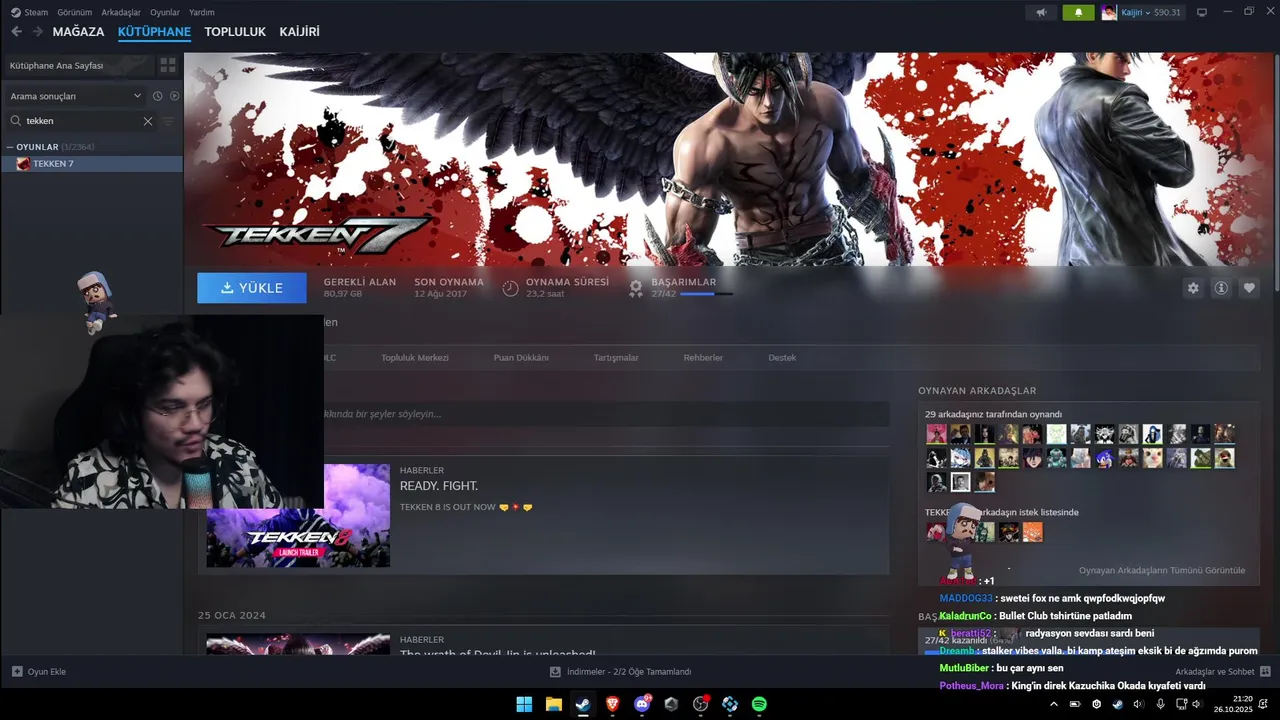Switch to the TOPLULUK tab
The width and height of the screenshot is (1280, 720).
(x=235, y=32)
